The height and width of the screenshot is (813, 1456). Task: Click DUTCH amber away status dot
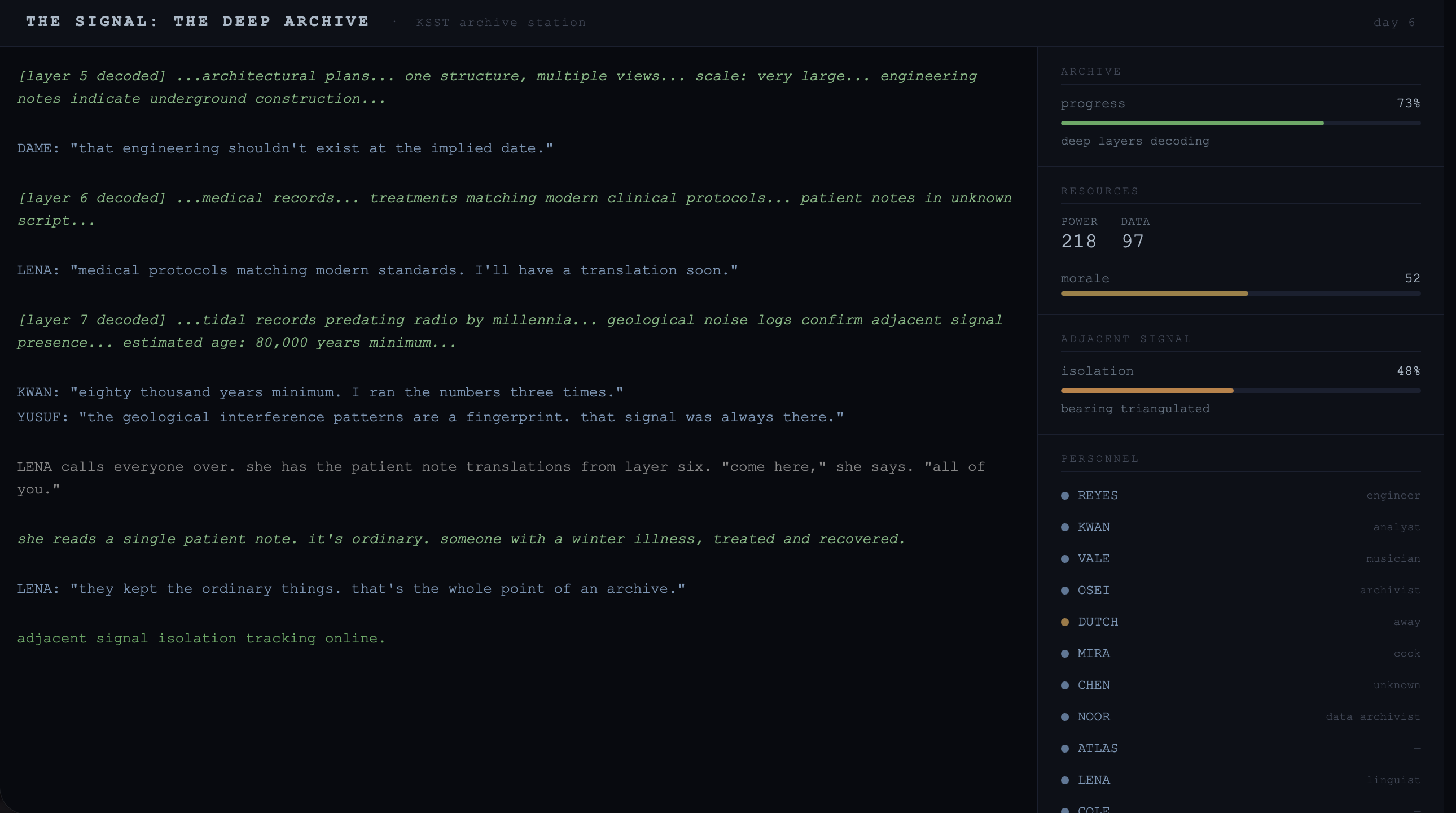point(1065,622)
